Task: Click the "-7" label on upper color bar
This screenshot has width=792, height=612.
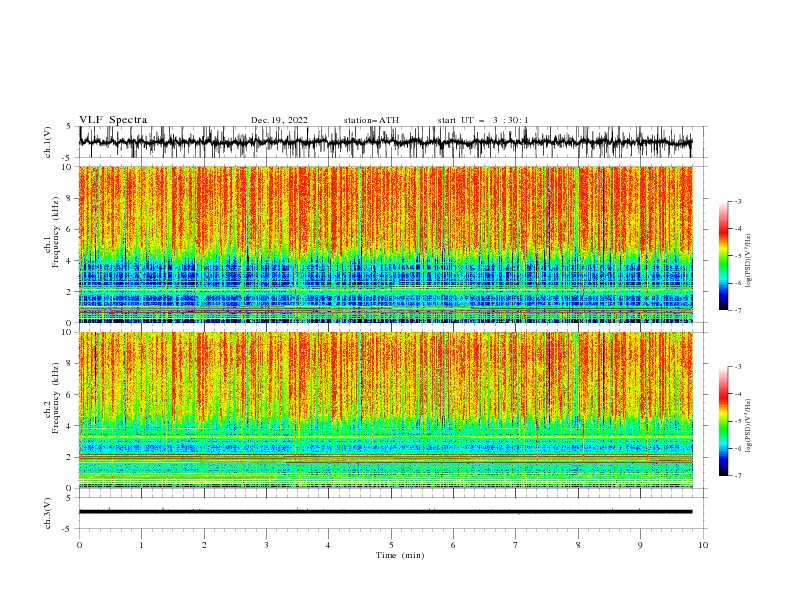Action: tap(737, 310)
